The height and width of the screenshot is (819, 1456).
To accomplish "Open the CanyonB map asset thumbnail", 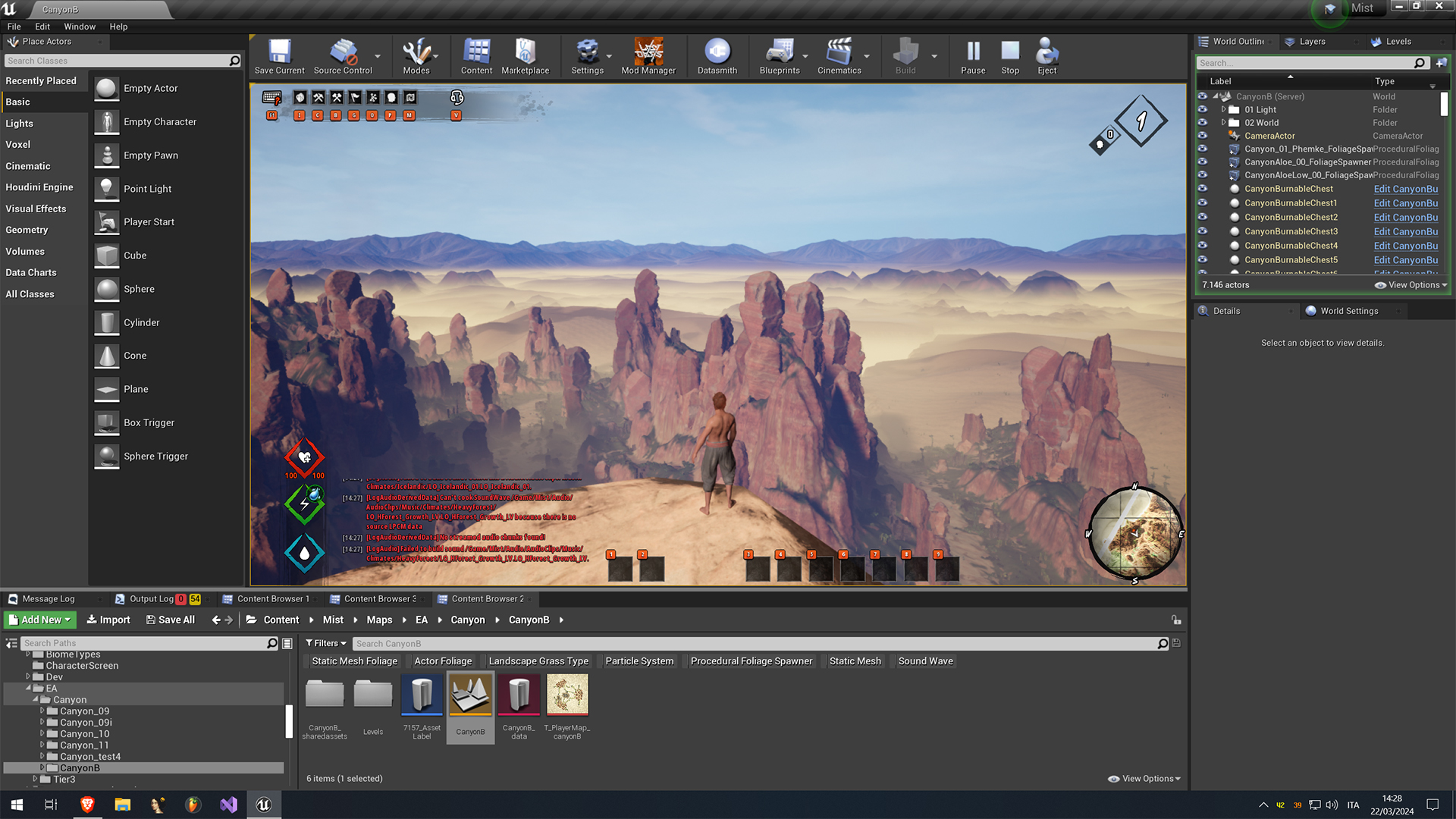I will tap(470, 693).
